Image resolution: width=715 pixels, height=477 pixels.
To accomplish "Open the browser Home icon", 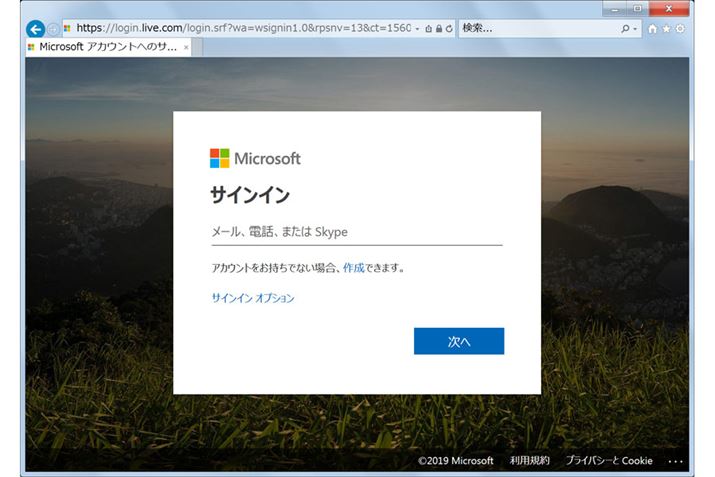I will click(x=653, y=29).
